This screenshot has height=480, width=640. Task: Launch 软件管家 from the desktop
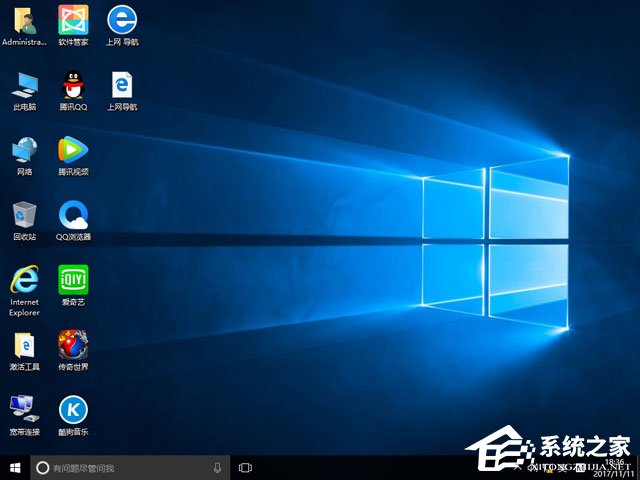(x=72, y=19)
